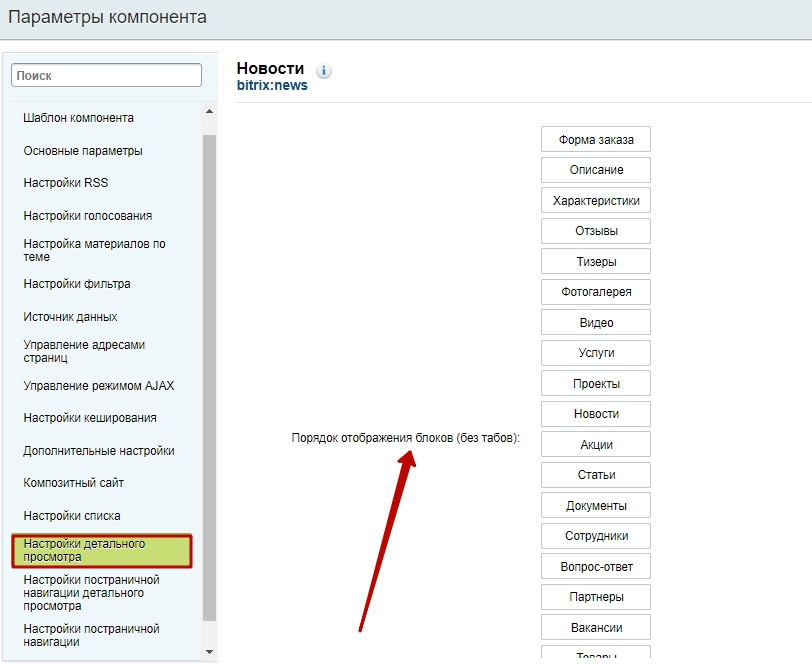The height and width of the screenshot is (670, 812).
Task: Open highlighted Настройки детального просмотра
Action: tap(102, 551)
